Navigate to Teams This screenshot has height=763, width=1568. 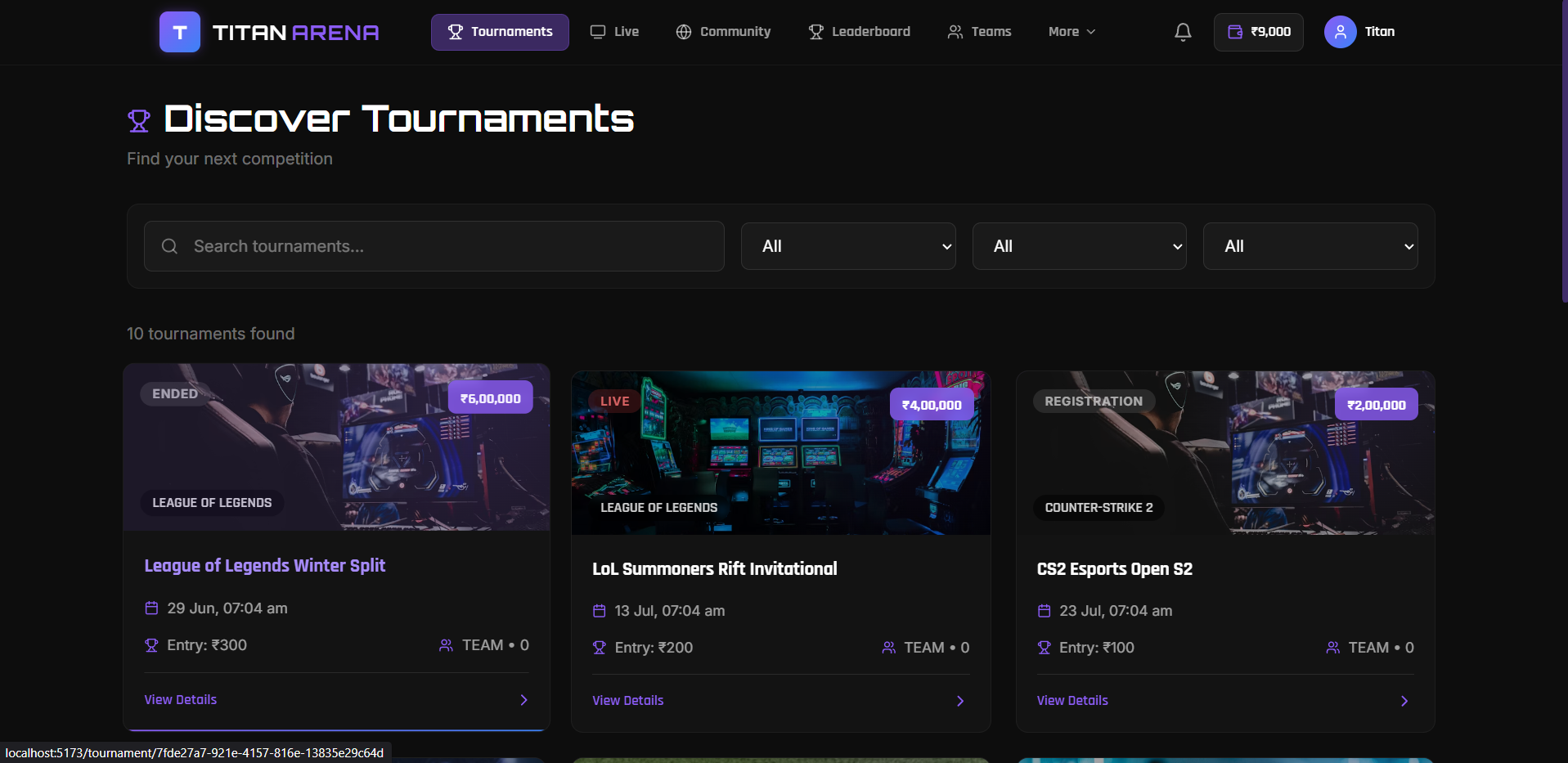pos(979,32)
